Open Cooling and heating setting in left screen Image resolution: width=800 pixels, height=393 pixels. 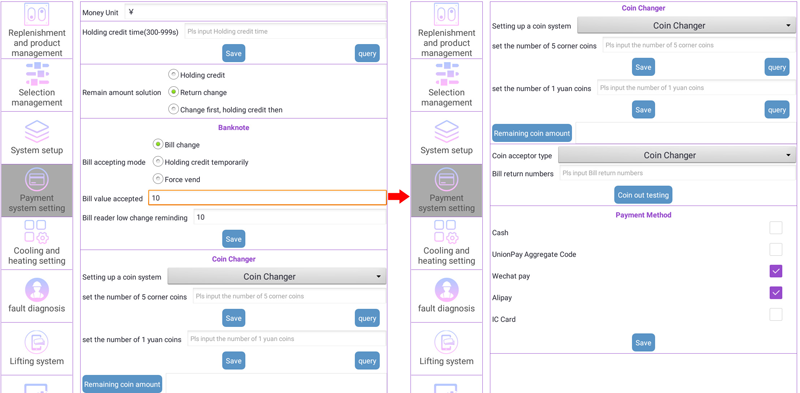37,243
